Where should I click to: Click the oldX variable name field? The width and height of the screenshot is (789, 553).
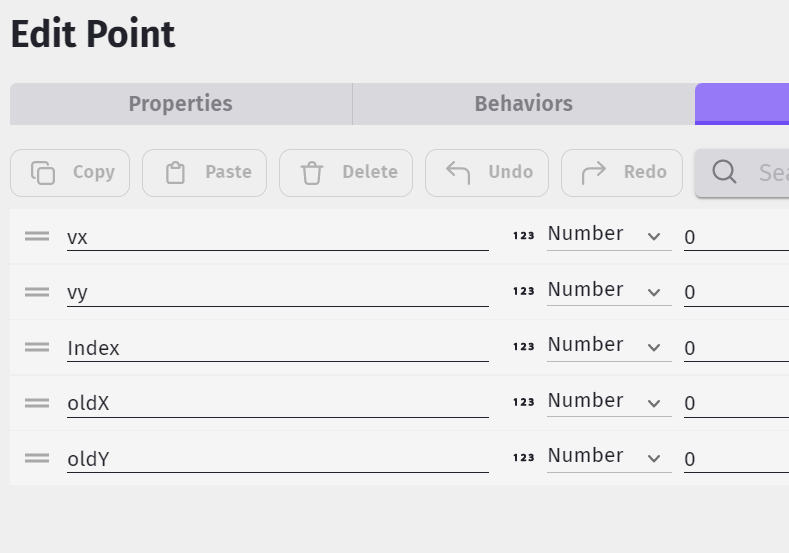[278, 403]
